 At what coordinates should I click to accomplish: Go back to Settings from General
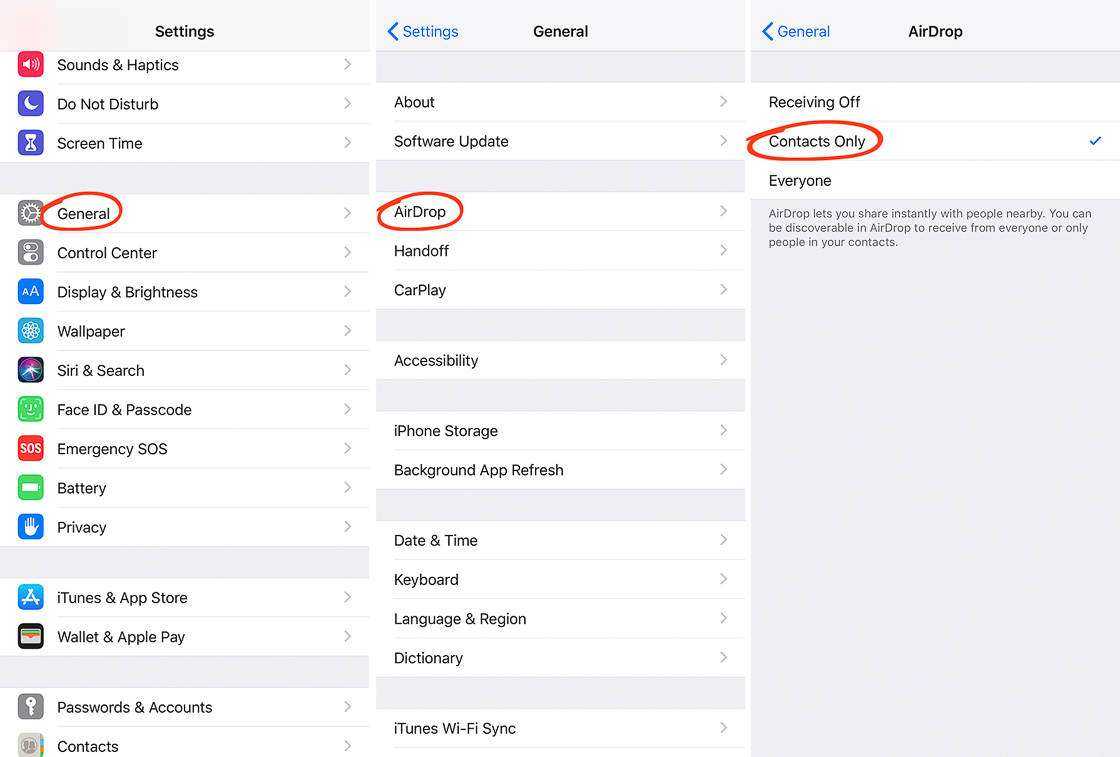pyautogui.click(x=423, y=32)
